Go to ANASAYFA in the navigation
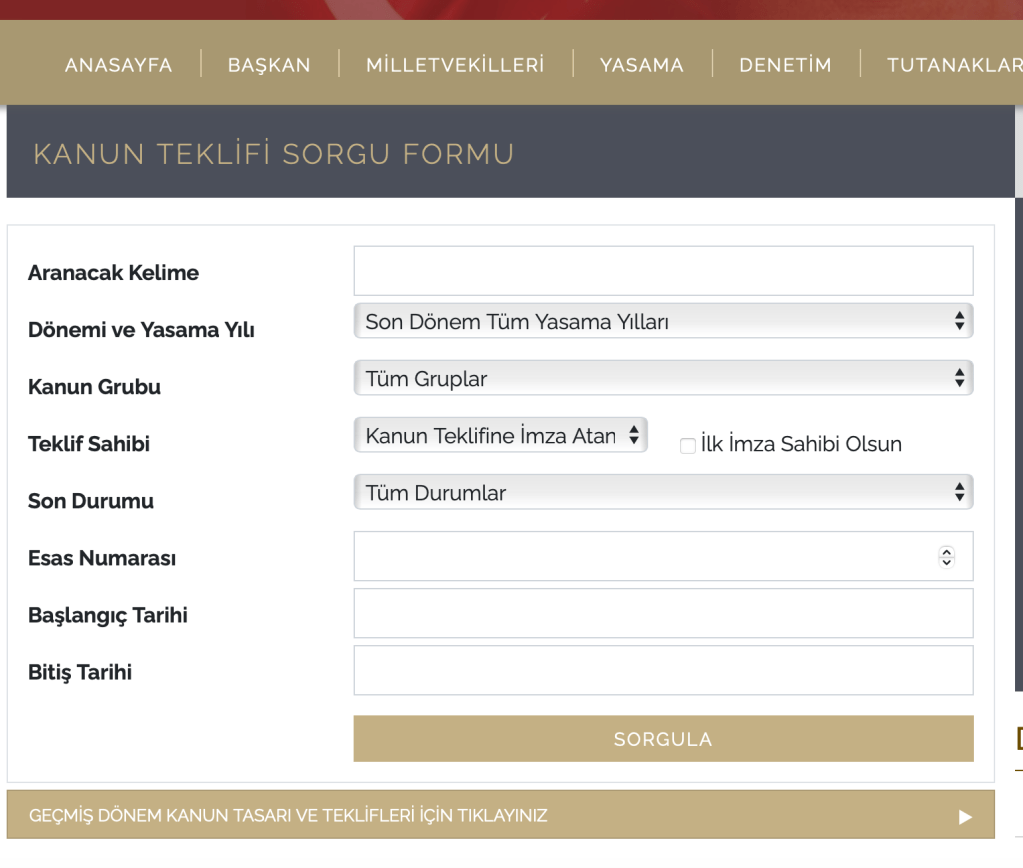This screenshot has width=1023, height=868. pyautogui.click(x=118, y=65)
